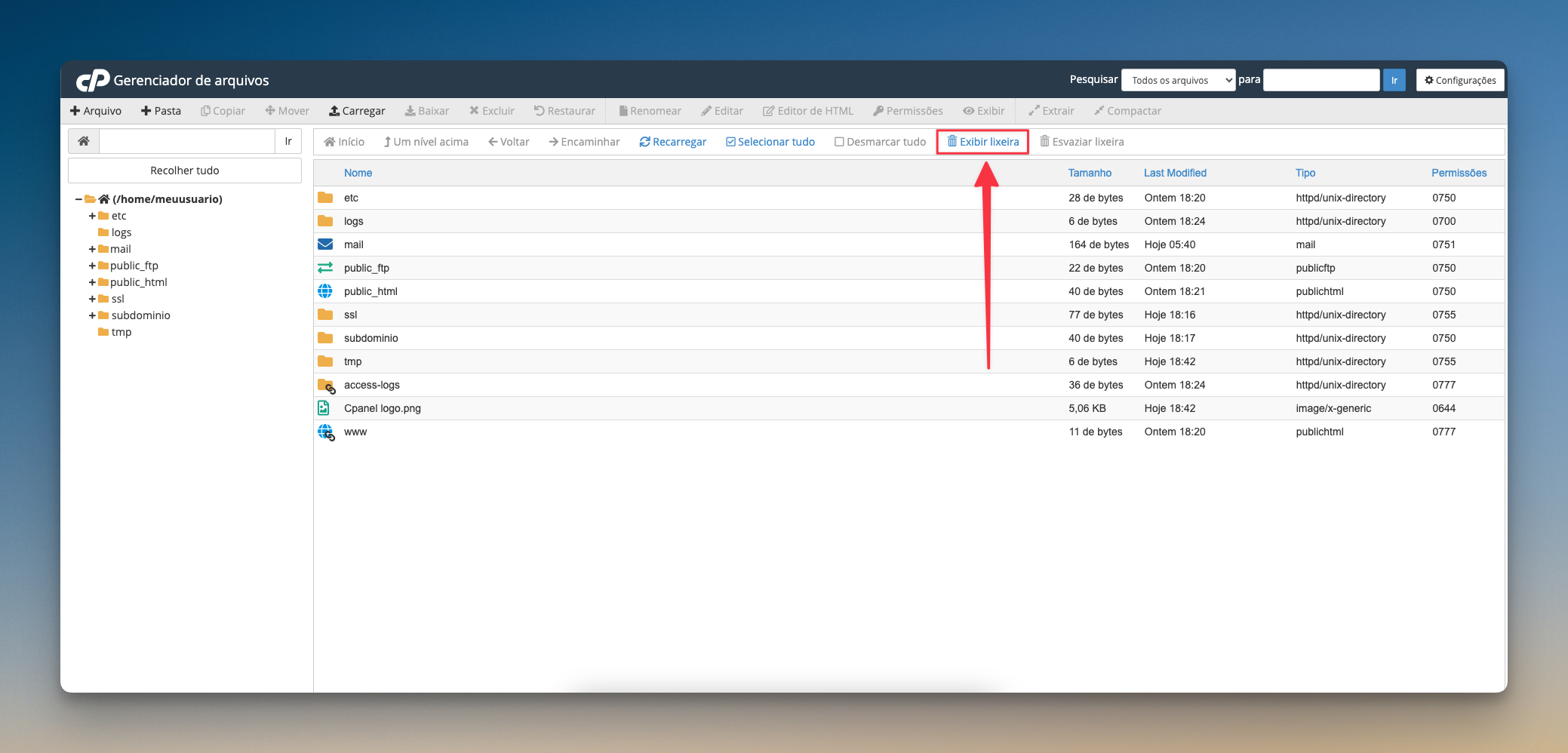The image size is (1568, 753).
Task: Click the Arquivo new file toolbar item
Action: click(96, 111)
